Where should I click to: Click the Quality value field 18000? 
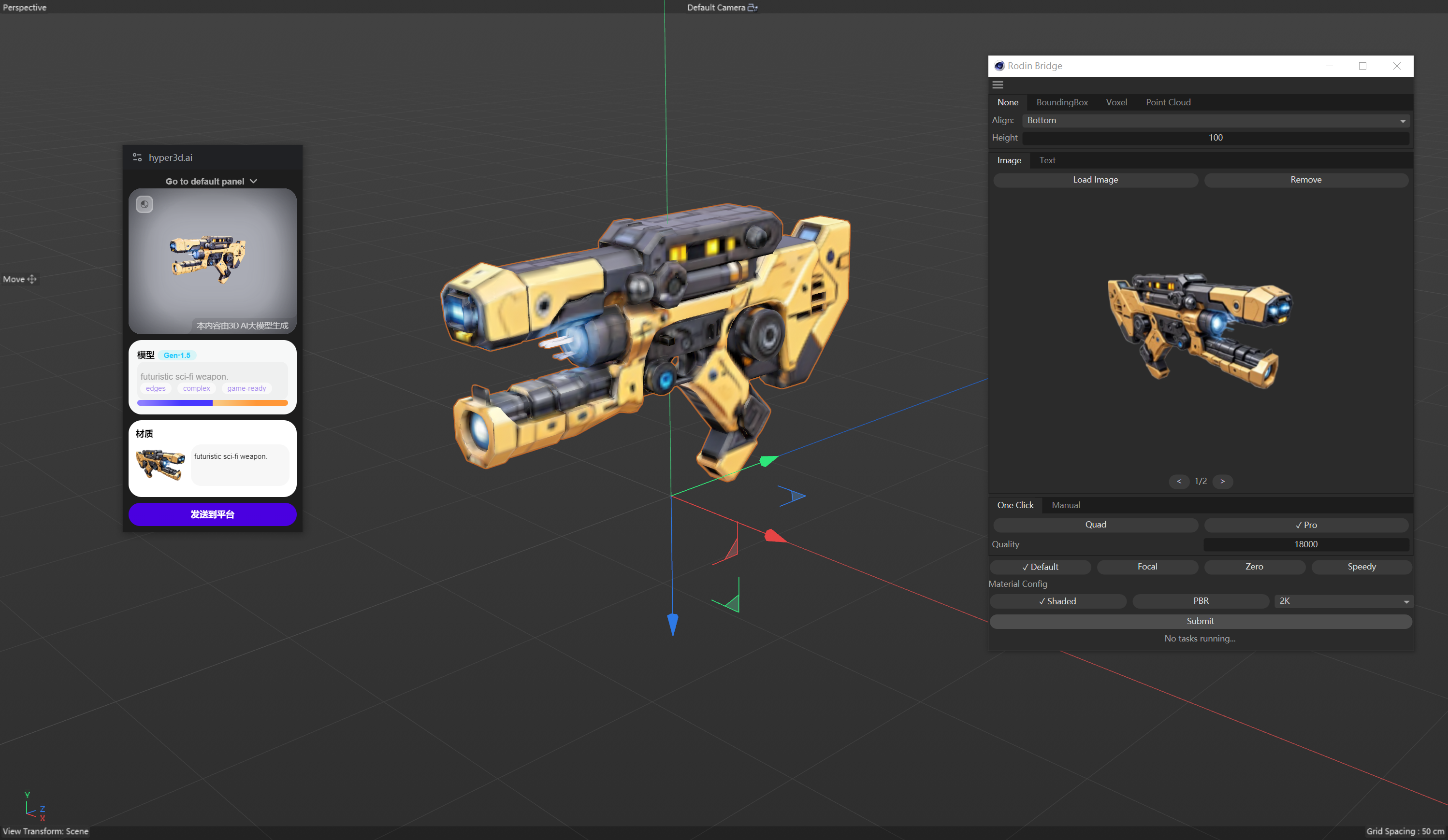click(1305, 544)
